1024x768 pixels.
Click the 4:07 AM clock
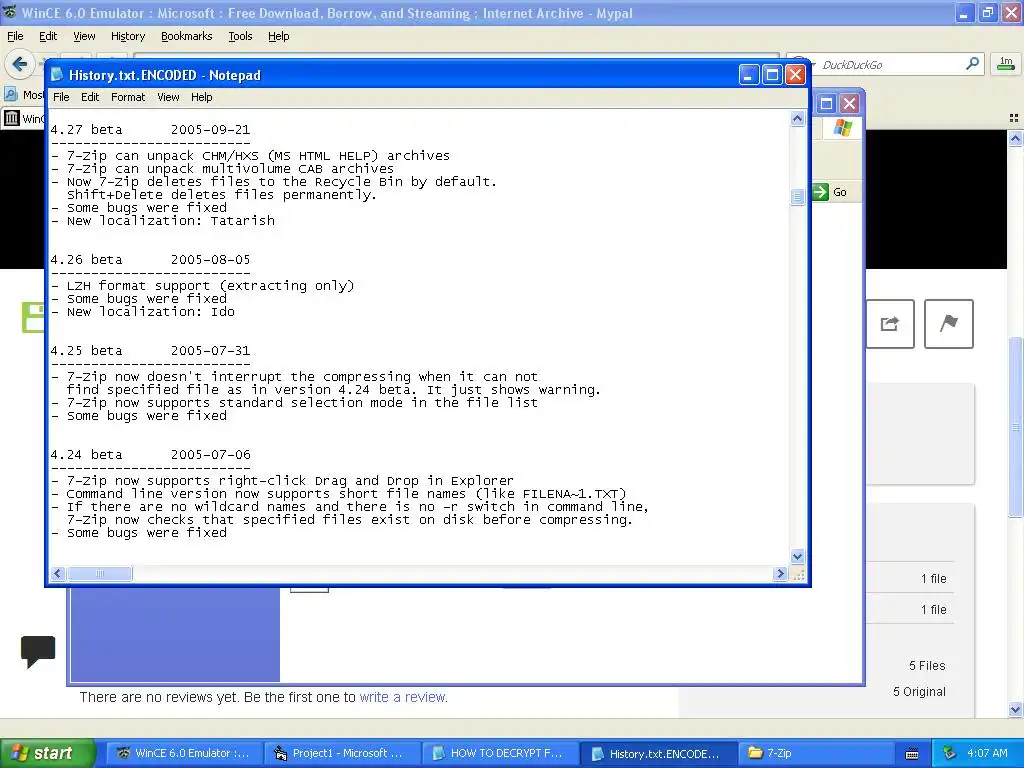(x=987, y=753)
